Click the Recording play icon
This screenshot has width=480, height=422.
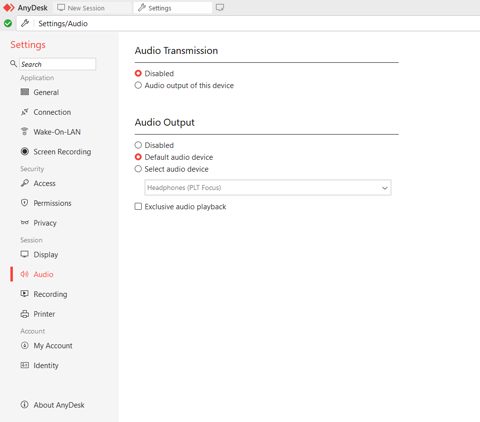pos(25,294)
